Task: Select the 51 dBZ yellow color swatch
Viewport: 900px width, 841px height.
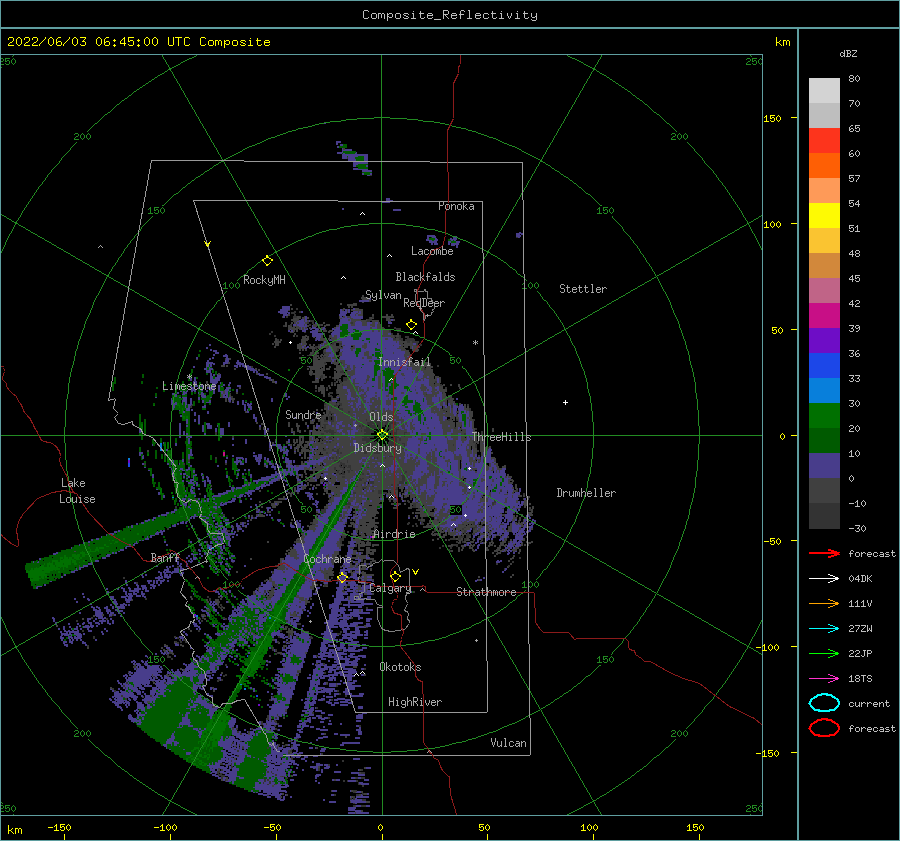Action: click(x=824, y=215)
